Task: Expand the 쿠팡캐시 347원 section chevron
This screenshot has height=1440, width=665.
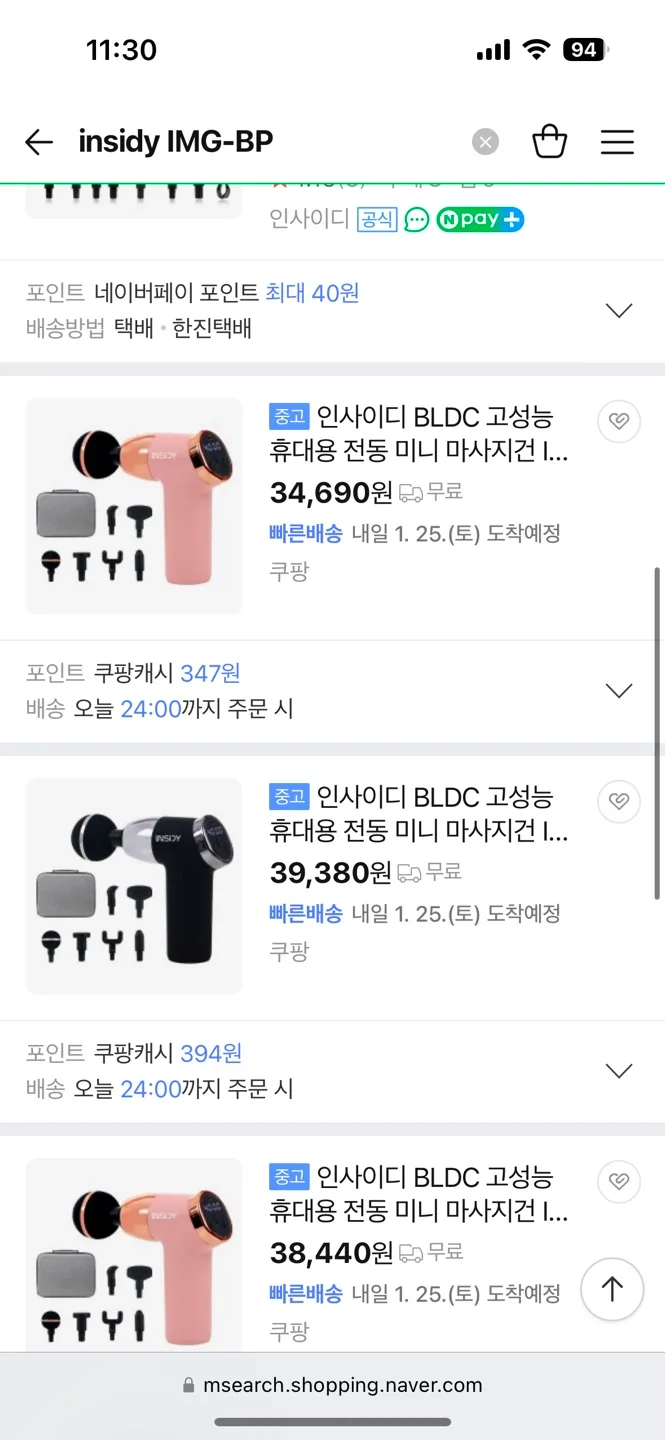Action: pyautogui.click(x=617, y=690)
